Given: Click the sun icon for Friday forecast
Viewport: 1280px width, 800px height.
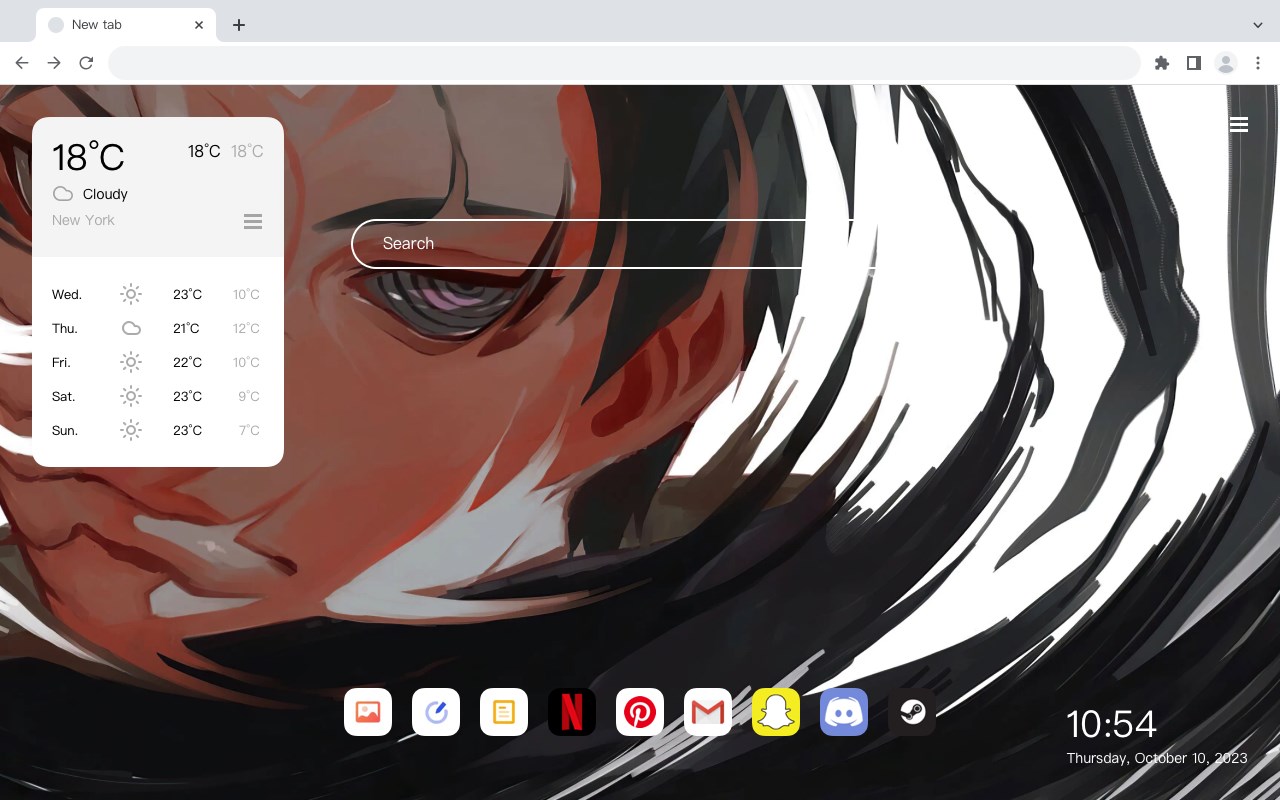Looking at the screenshot, I should click(x=131, y=362).
